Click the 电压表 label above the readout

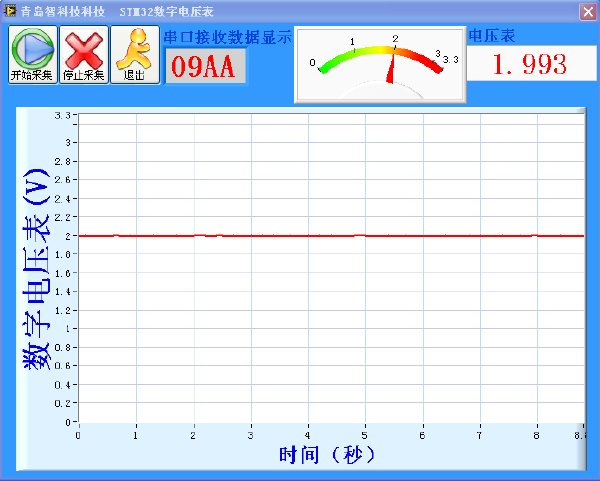coord(492,36)
